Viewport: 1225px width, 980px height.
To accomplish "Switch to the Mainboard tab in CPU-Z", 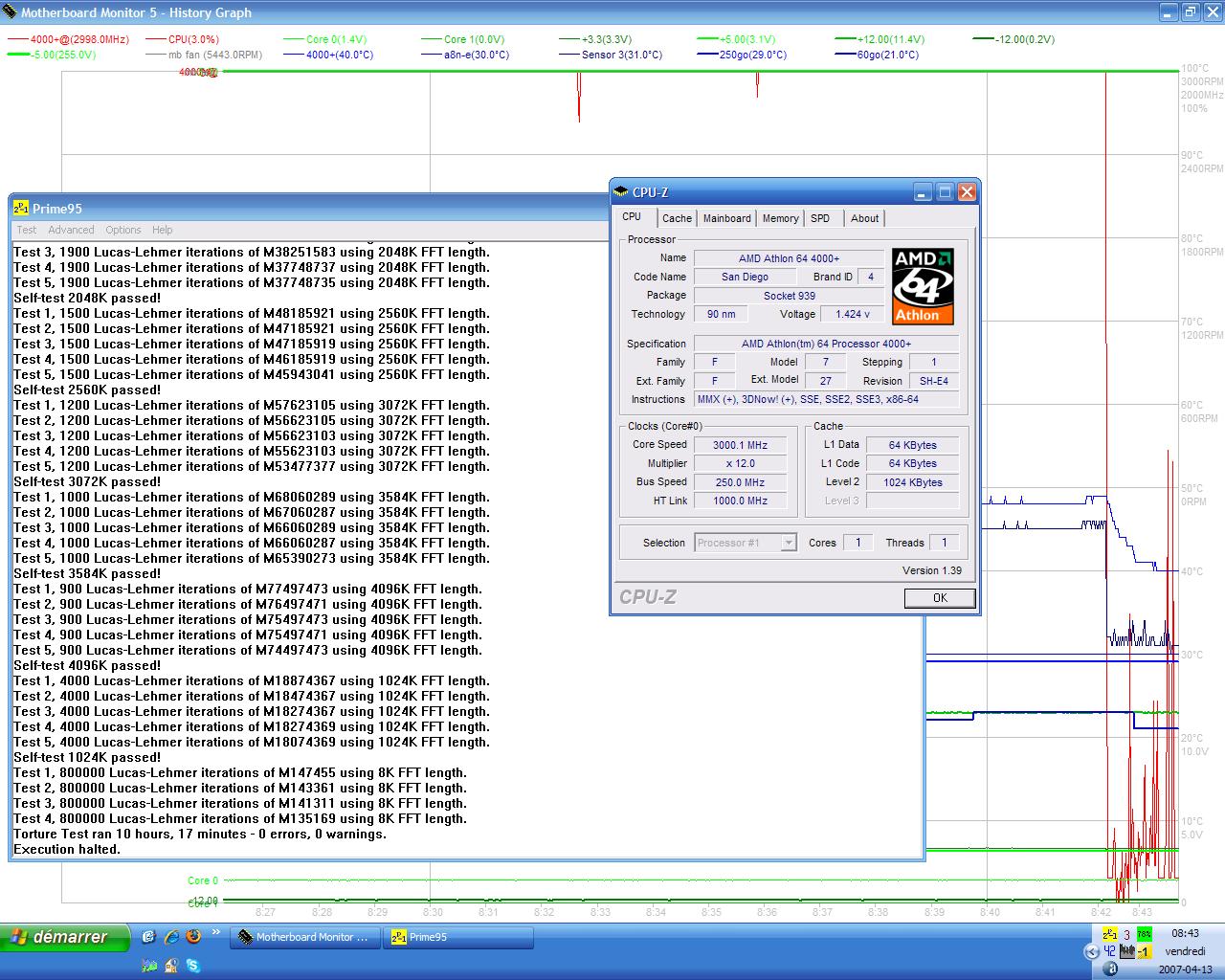I will click(x=726, y=218).
